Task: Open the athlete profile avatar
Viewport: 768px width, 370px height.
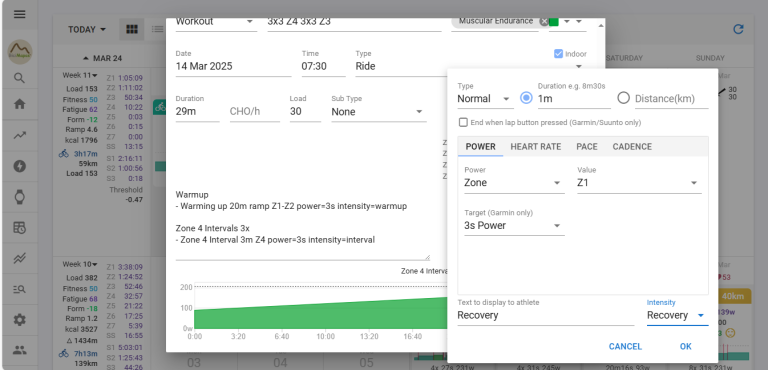Action: (20, 51)
